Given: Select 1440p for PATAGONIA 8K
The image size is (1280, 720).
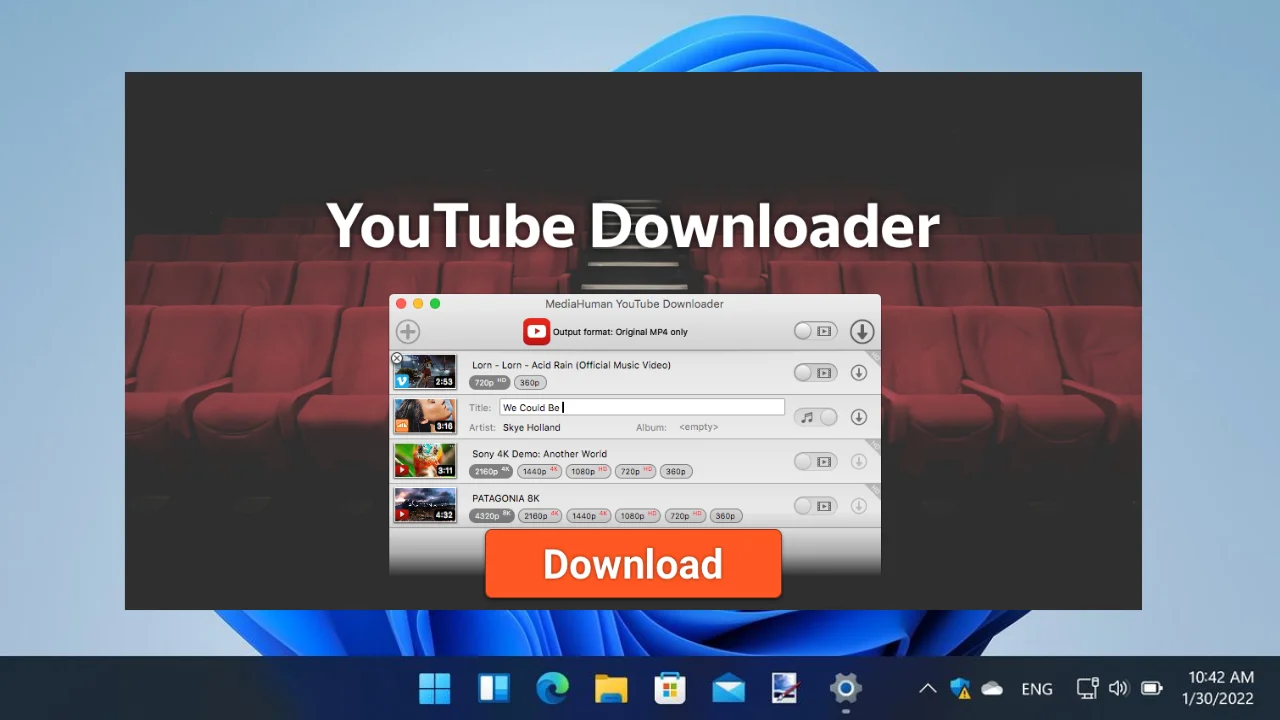Looking at the screenshot, I should pyautogui.click(x=589, y=516).
